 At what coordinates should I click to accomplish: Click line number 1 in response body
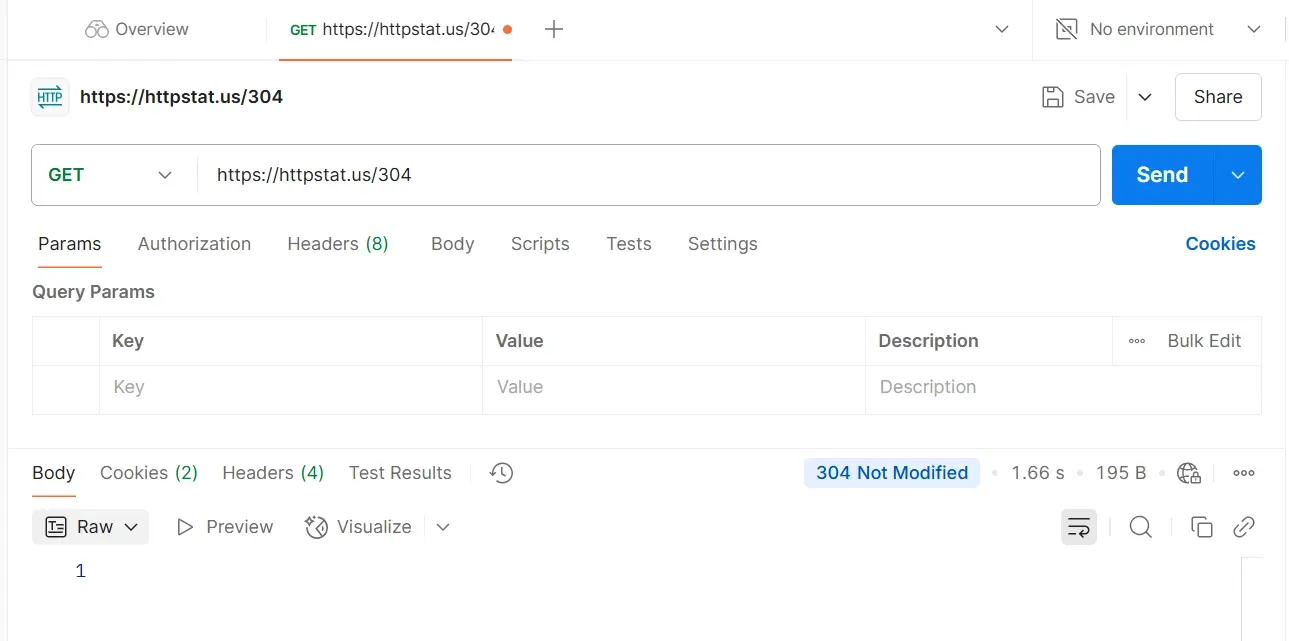[81, 571]
